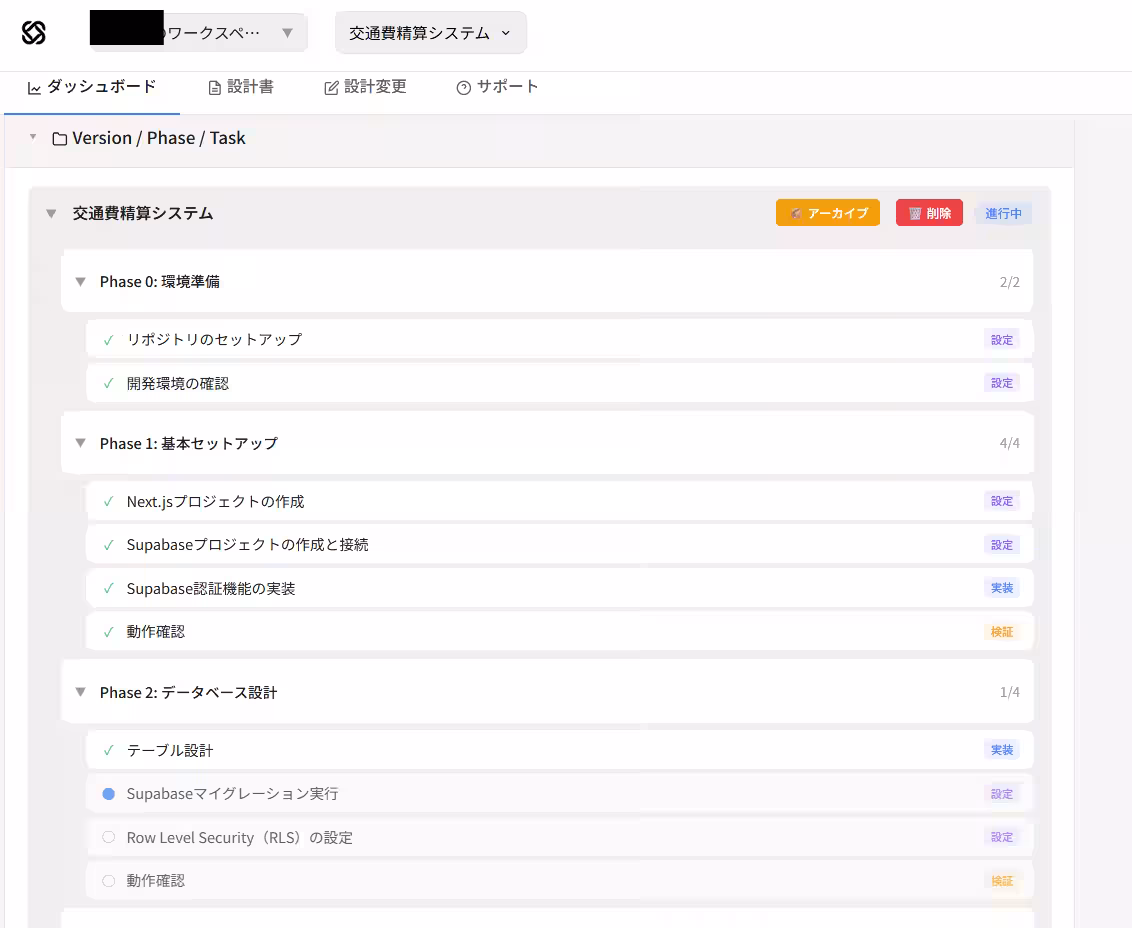This screenshot has height=928, width=1132.
Task: Click the archive icon inside the アーカイブ button
Action: point(795,212)
